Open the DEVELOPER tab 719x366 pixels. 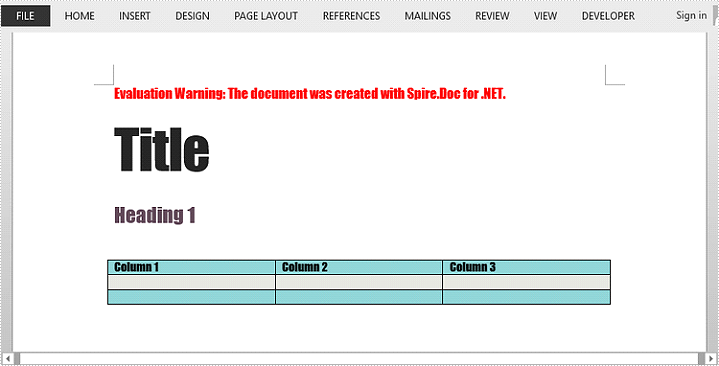coord(608,16)
